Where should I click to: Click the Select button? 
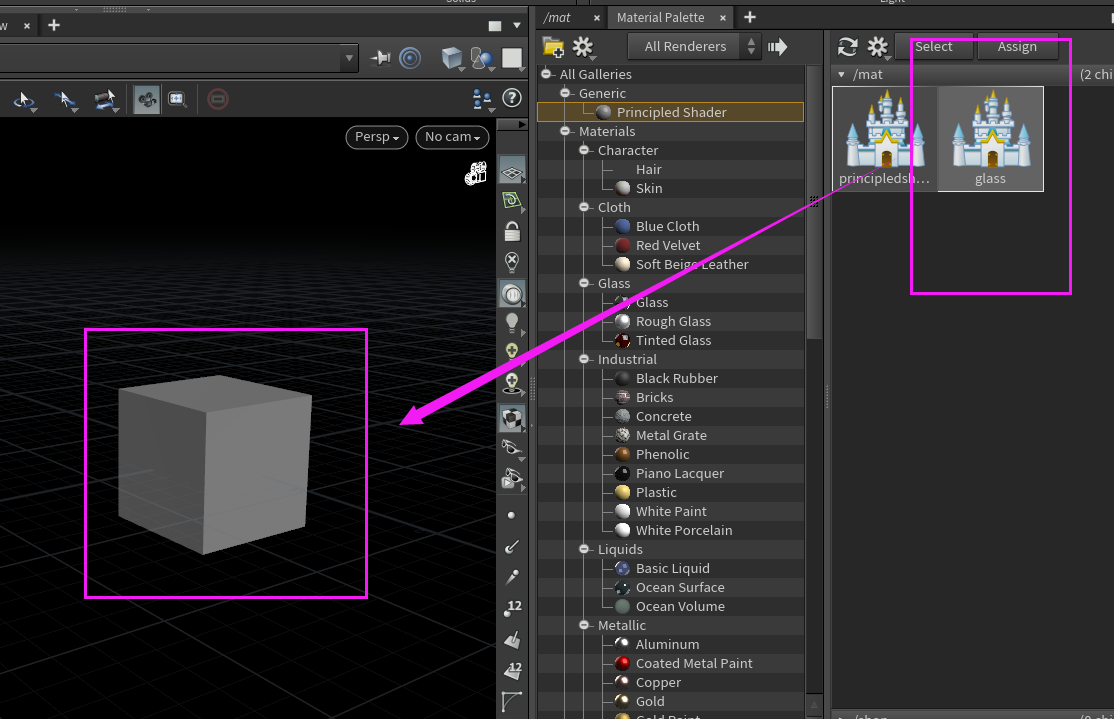pos(935,46)
